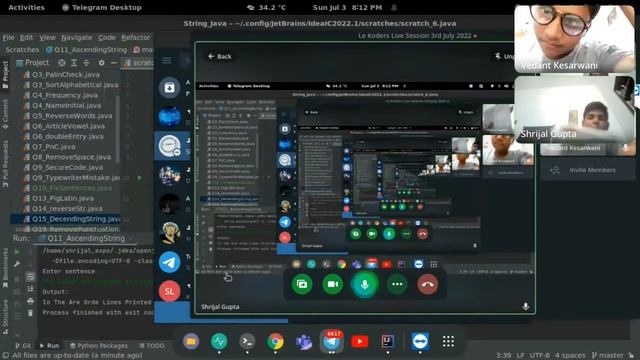
Task: Select Vedant Kesarwani's video thumbnail
Action: pyautogui.click(x=575, y=39)
